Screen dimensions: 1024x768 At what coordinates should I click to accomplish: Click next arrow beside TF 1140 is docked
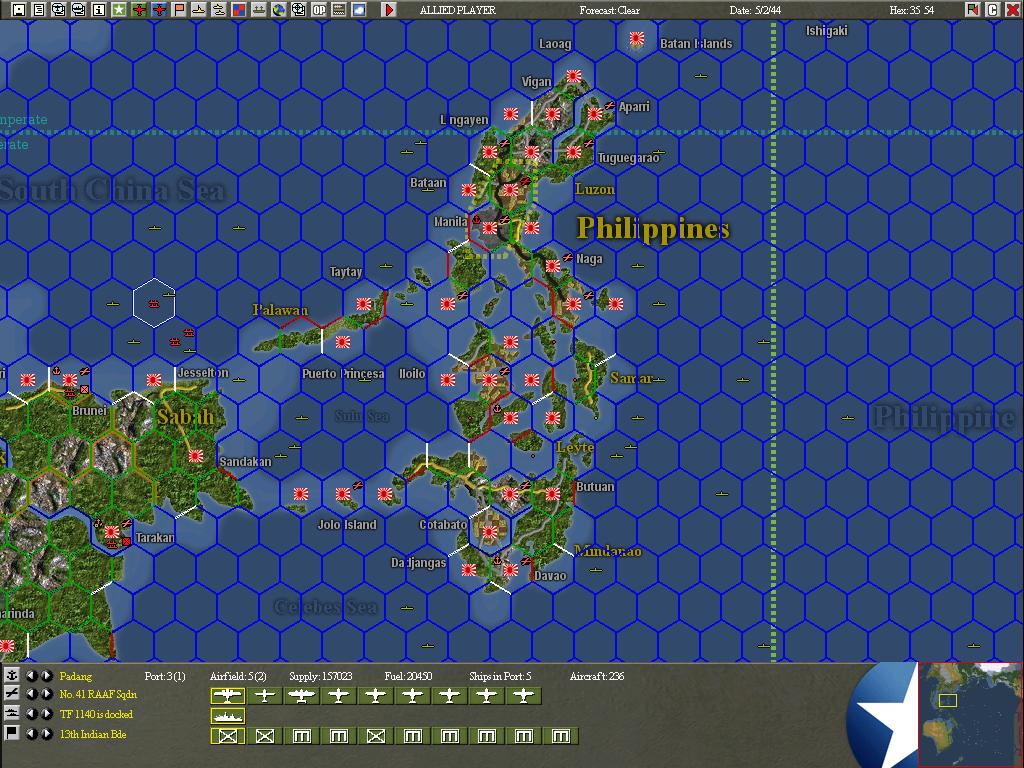point(46,714)
